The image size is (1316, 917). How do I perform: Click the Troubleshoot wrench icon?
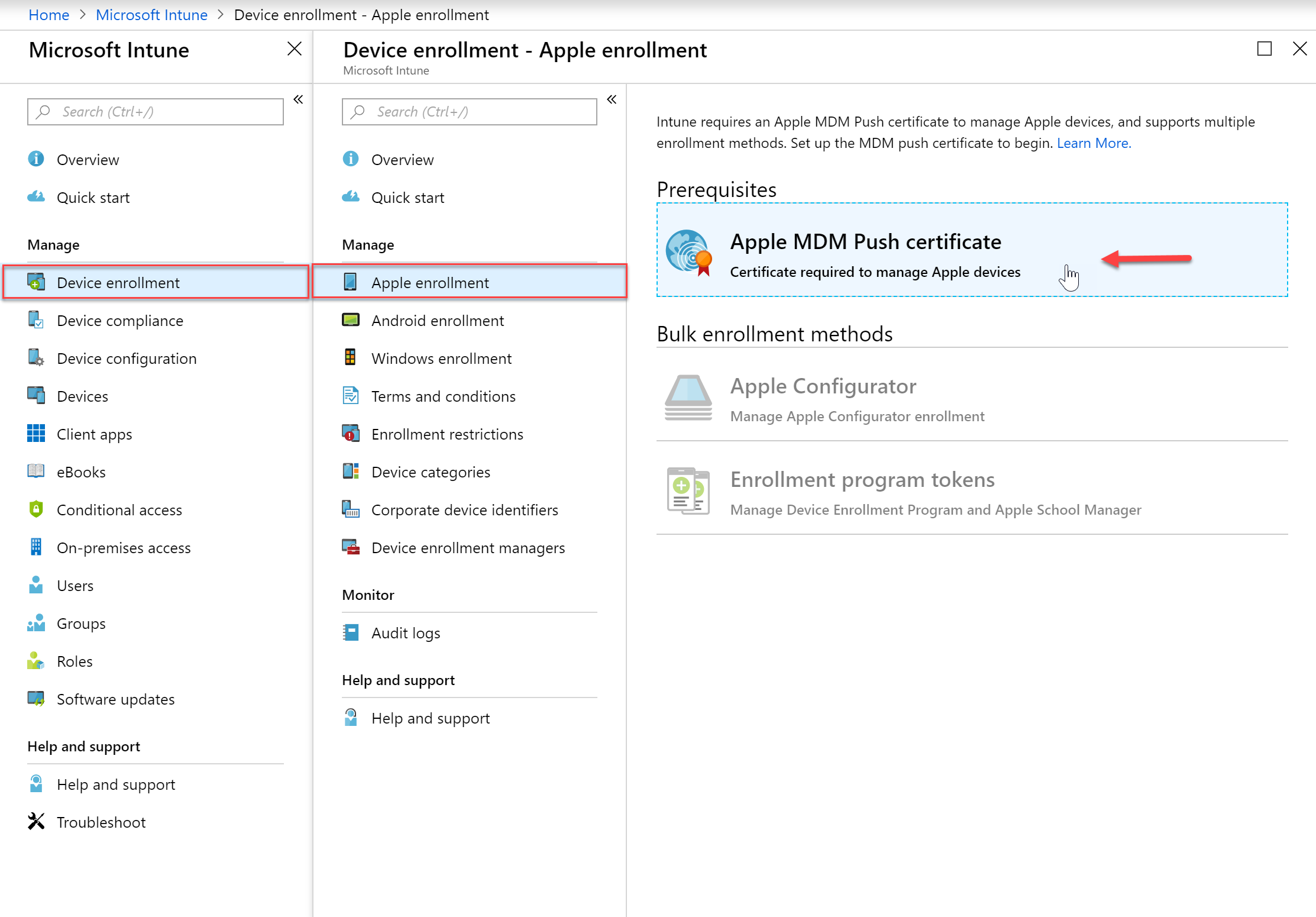coord(36,822)
